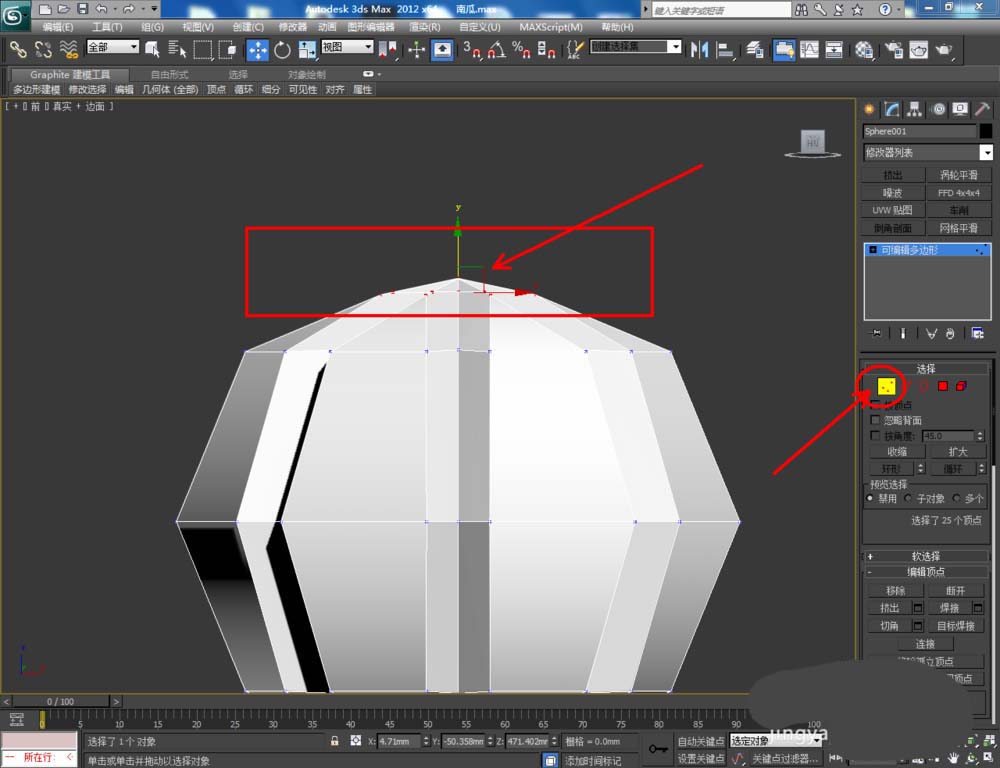This screenshot has height=768, width=1000.
Task: Toggle the 3D Snaps icon
Action: coord(472,50)
